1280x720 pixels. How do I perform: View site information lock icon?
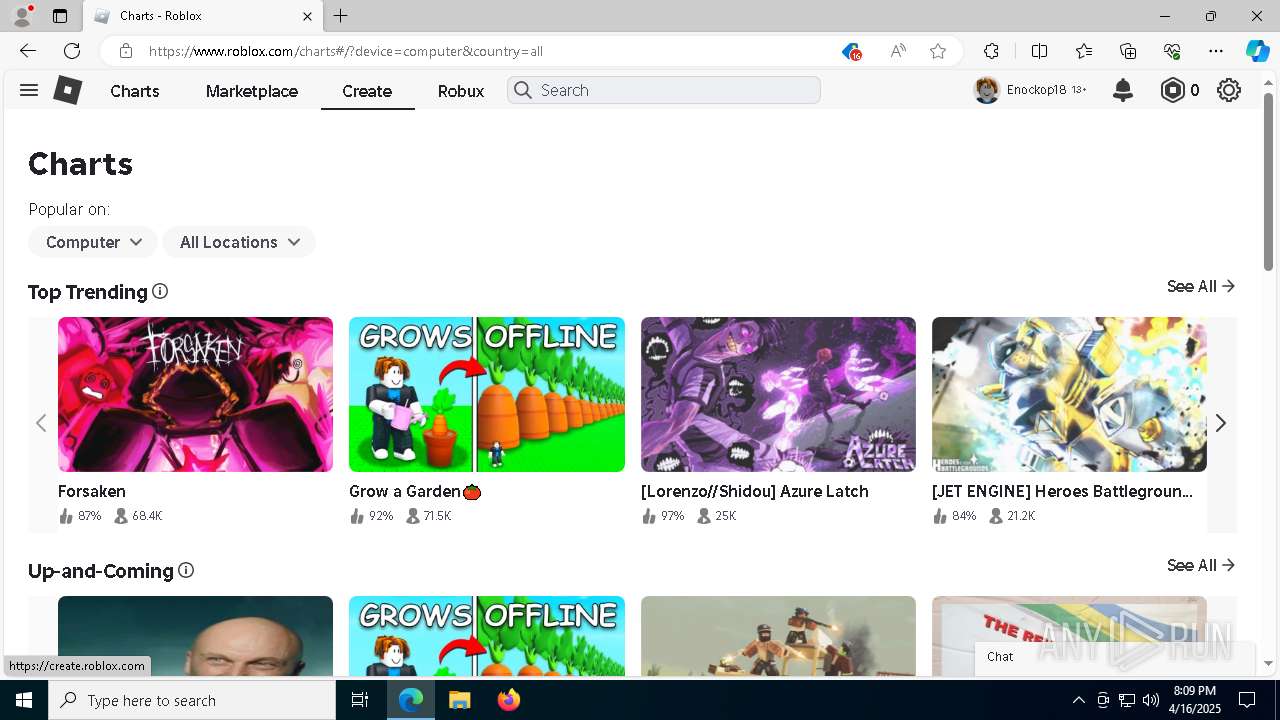125,51
